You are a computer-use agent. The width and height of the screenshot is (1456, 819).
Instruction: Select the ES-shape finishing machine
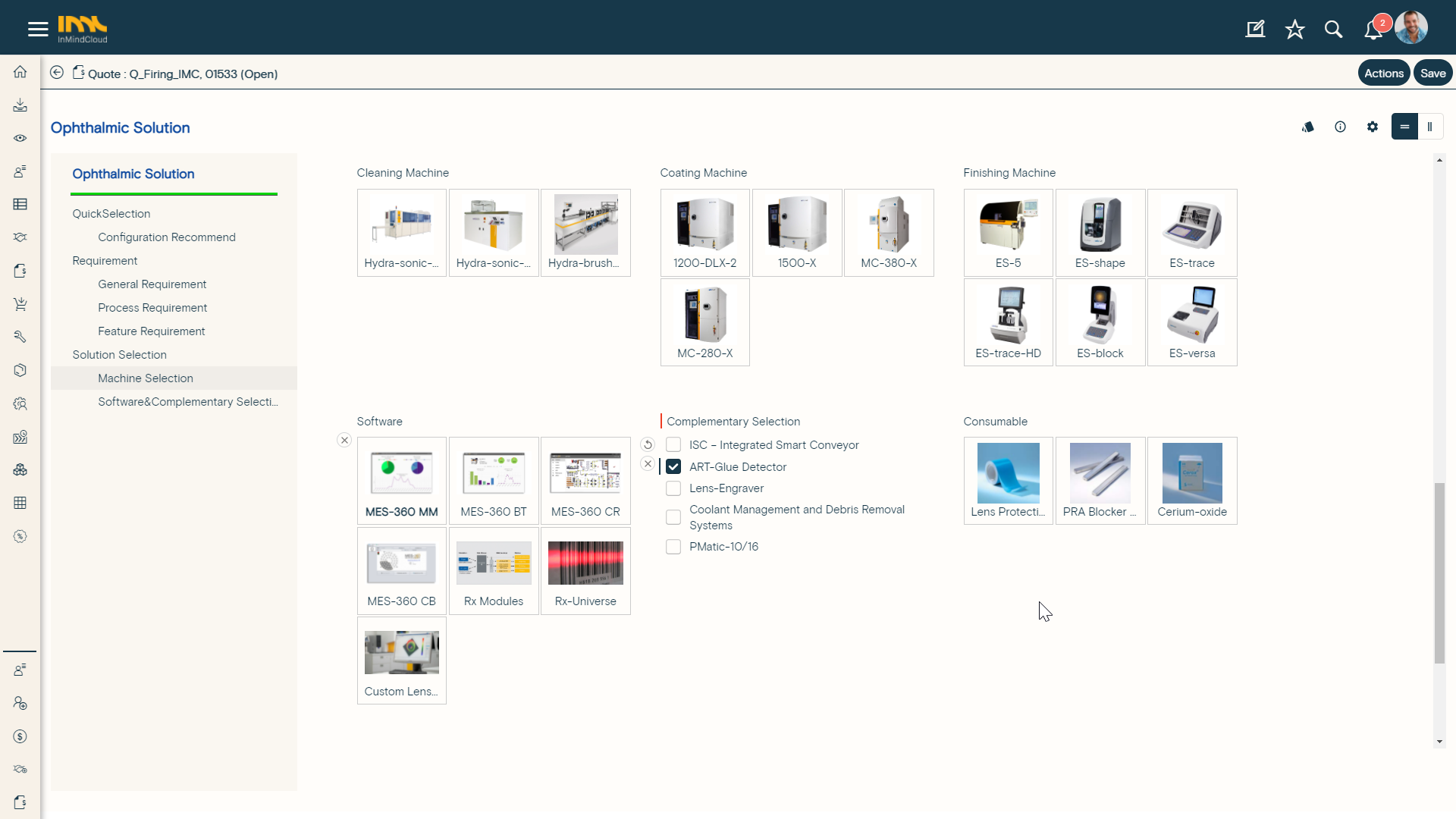(1100, 232)
